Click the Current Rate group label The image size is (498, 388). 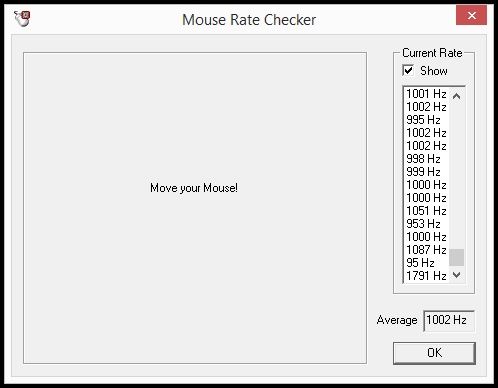(432, 53)
